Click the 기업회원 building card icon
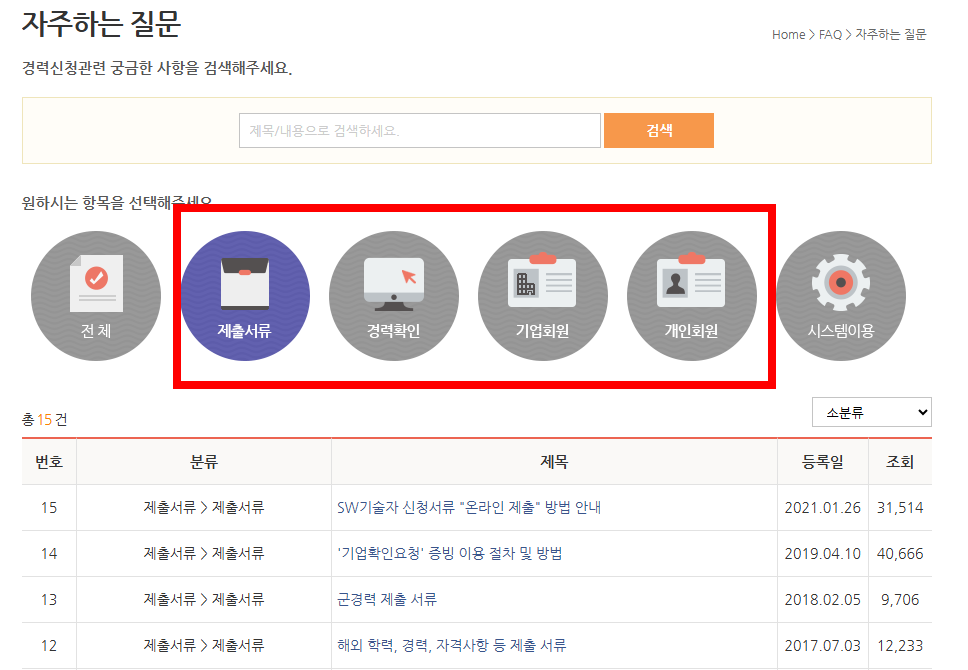This screenshot has width=968, height=670. click(x=543, y=296)
